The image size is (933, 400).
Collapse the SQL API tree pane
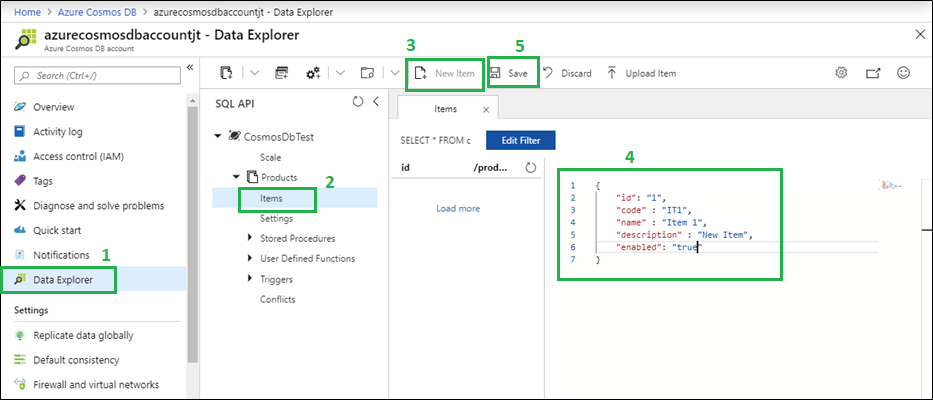click(x=375, y=102)
